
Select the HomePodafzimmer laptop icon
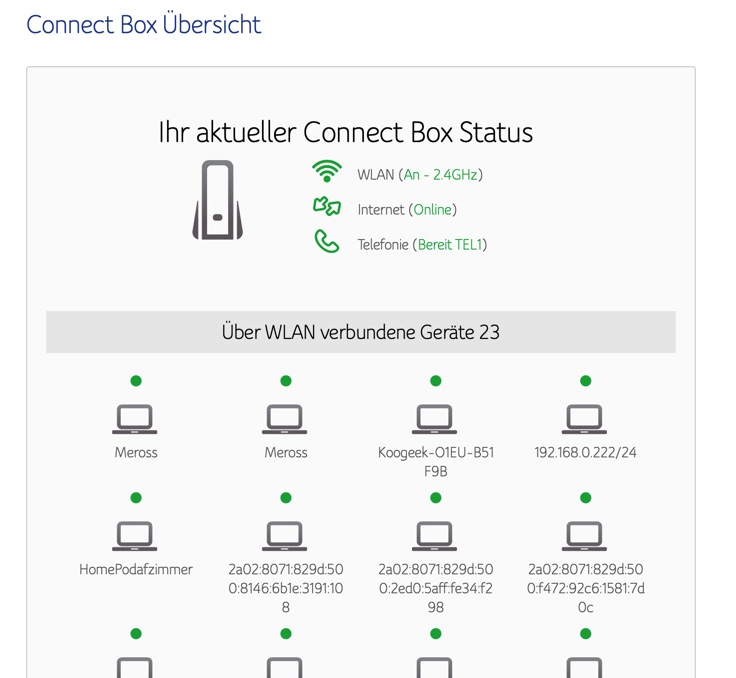135,536
